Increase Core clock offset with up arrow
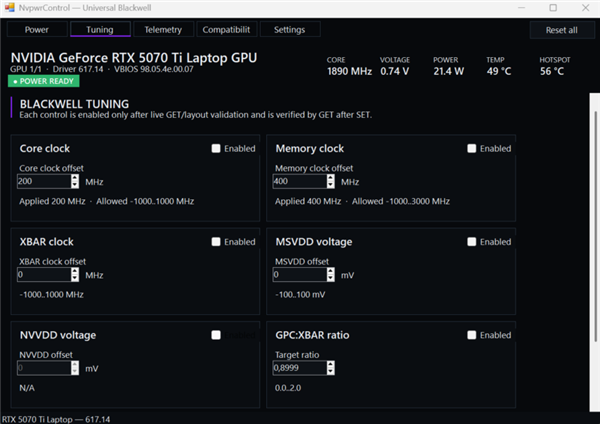The width and height of the screenshot is (600, 424). (x=75, y=178)
